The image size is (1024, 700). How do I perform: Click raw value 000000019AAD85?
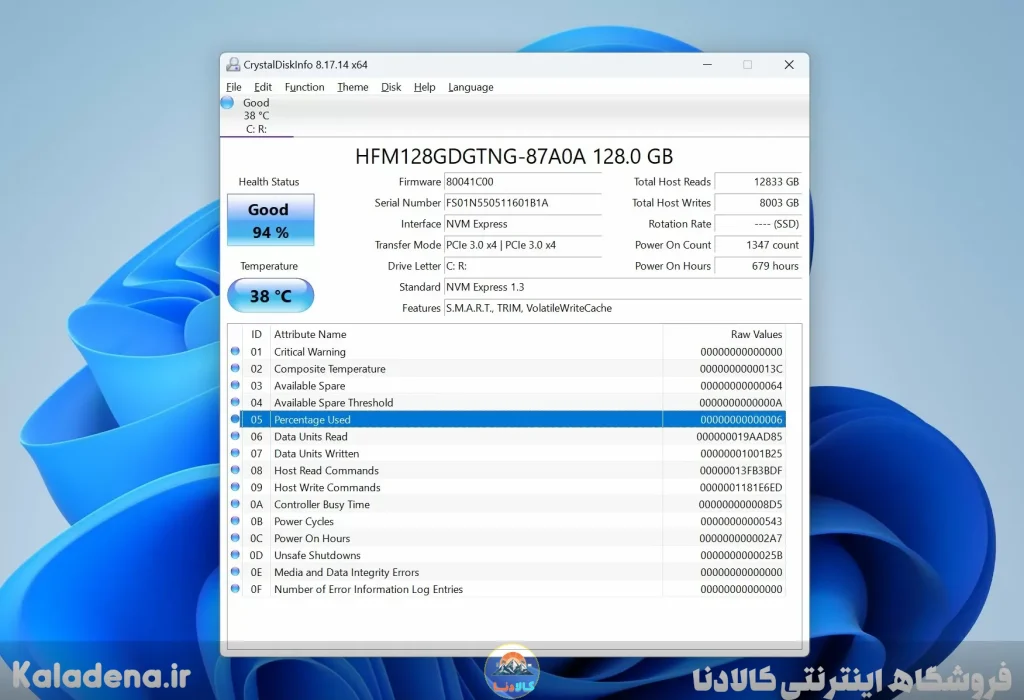tap(739, 436)
